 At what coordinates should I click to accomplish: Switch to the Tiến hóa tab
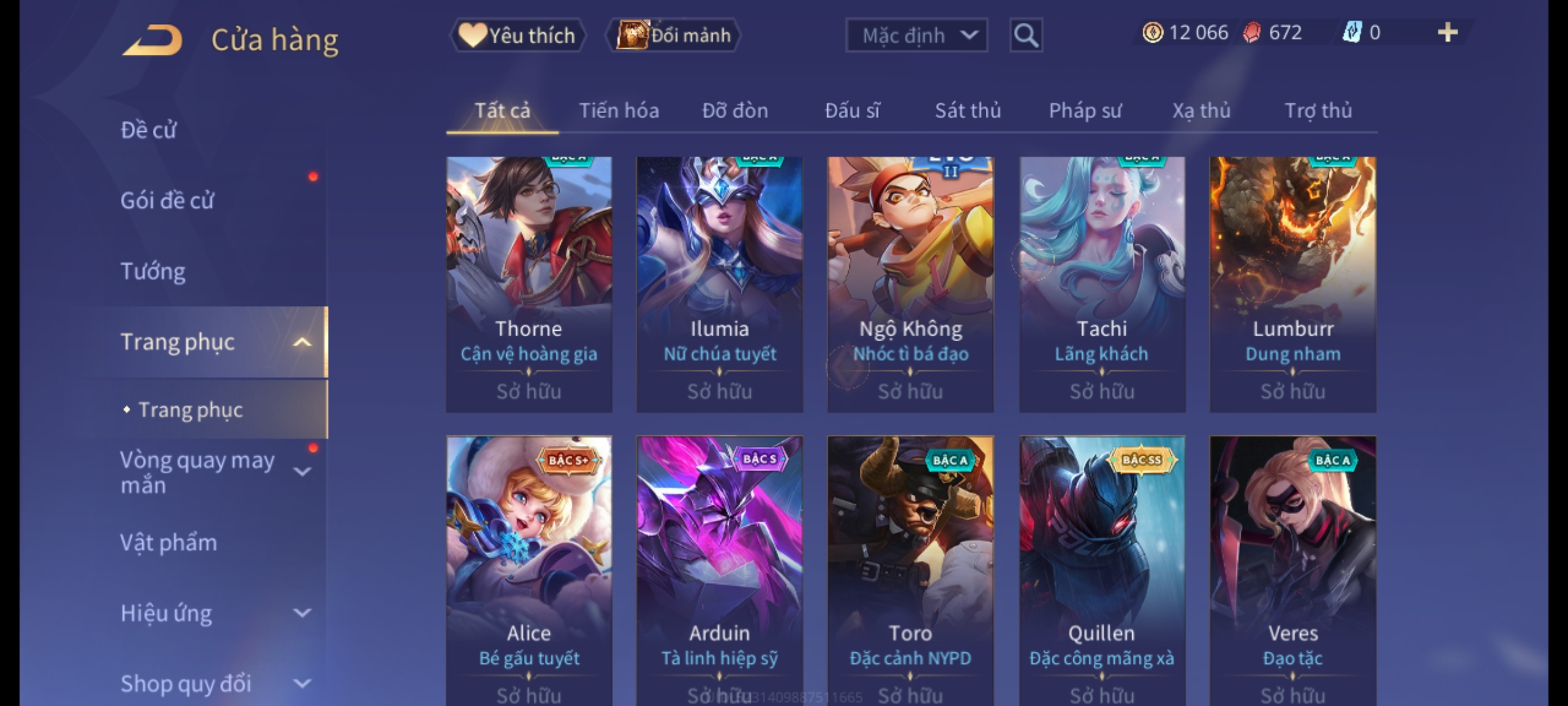[619, 110]
